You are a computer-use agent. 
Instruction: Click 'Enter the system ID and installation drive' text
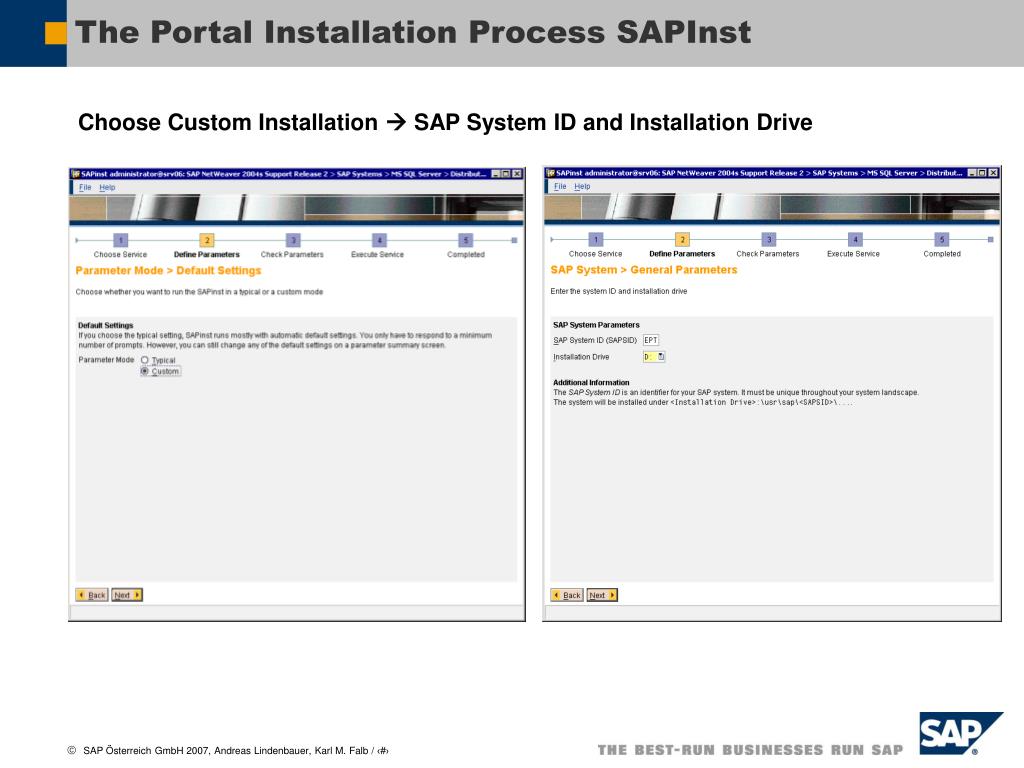[618, 291]
